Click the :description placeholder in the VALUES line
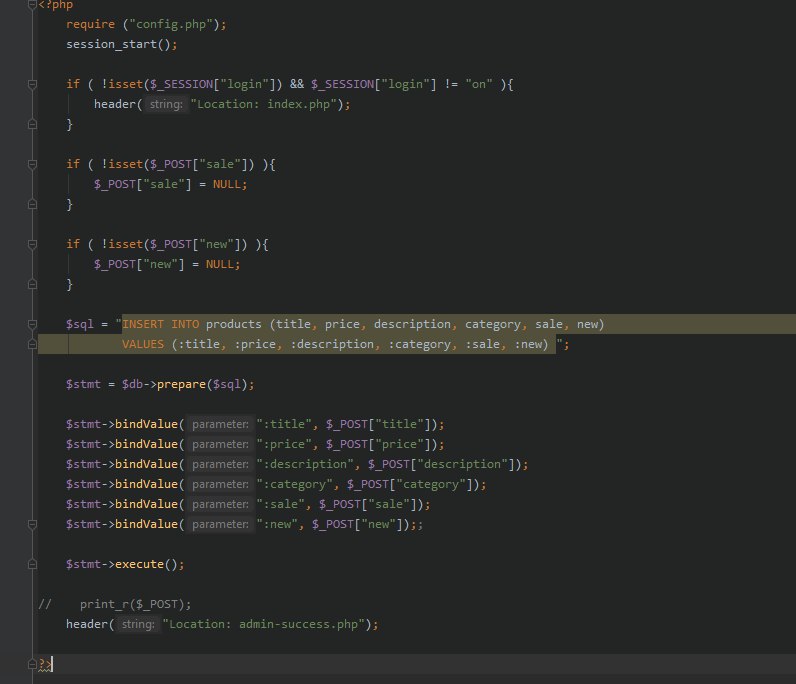Screen dimensions: 796x684 tap(332, 344)
